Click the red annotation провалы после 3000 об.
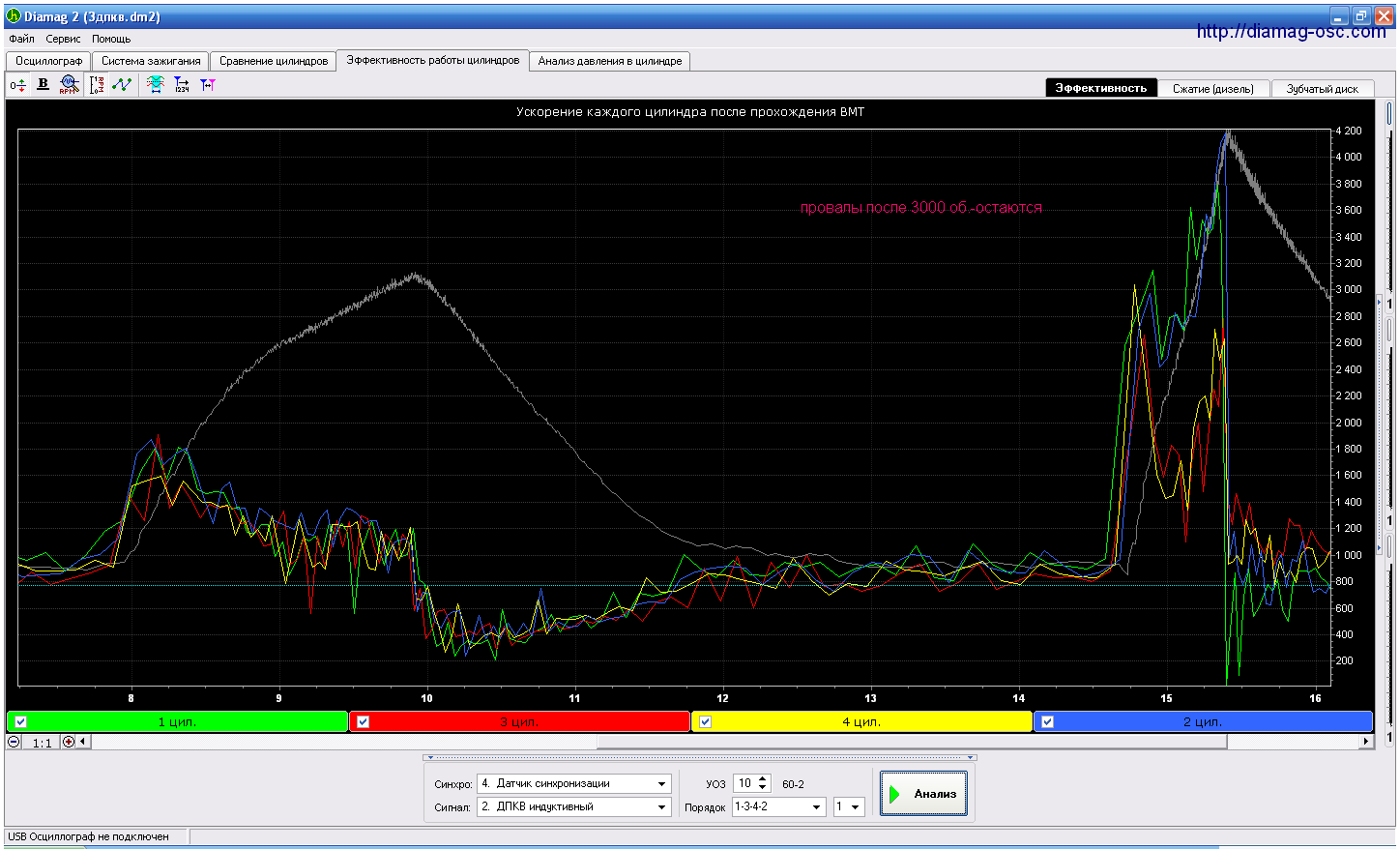The image size is (1400, 849). tap(920, 207)
